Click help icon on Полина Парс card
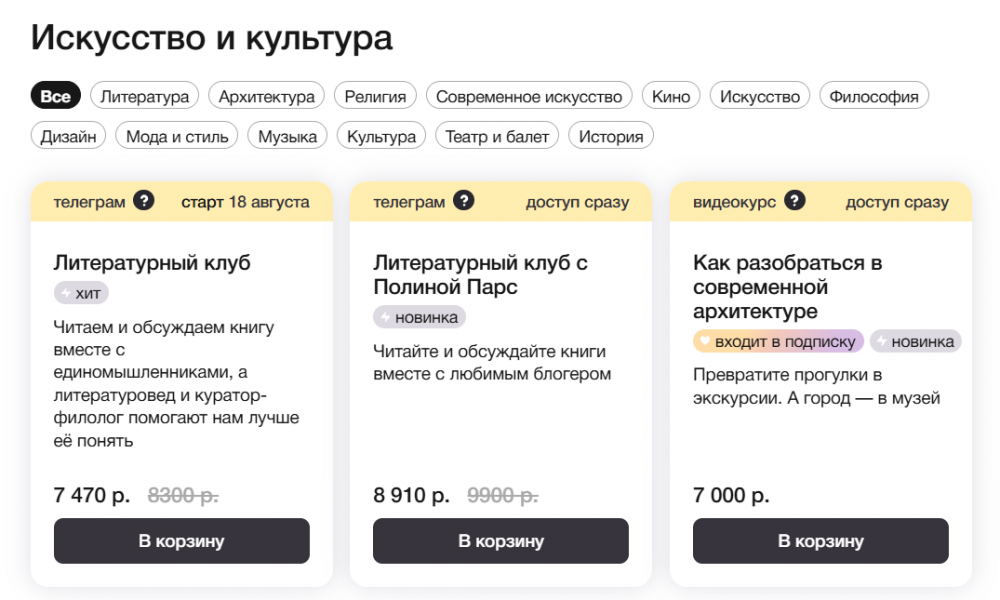Viewport: 1000px width, 600px height. point(463,201)
